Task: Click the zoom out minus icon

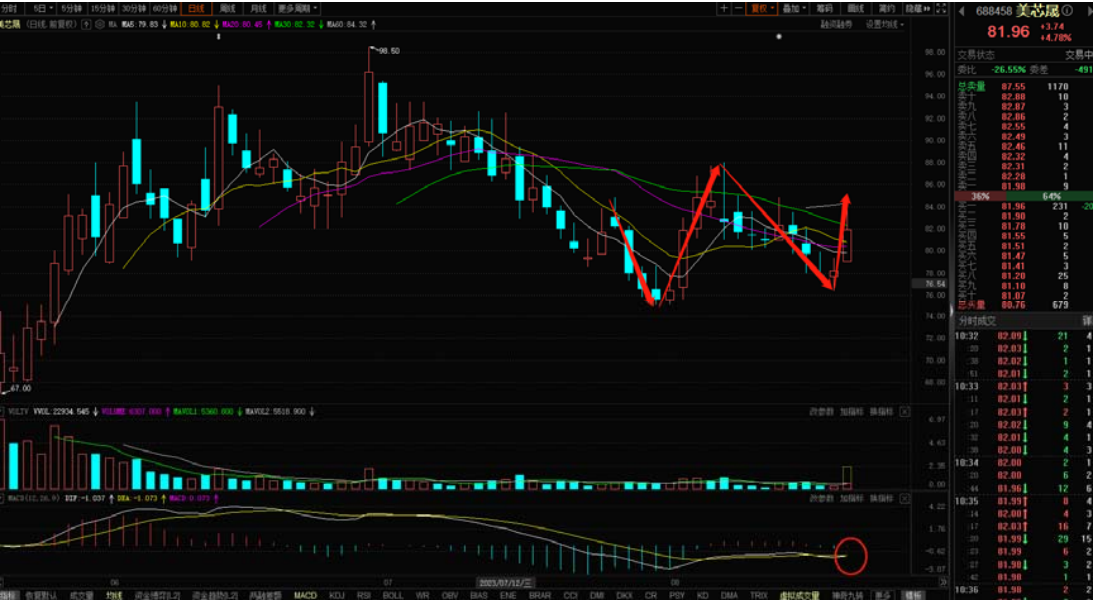Action: pyautogui.click(x=738, y=8)
